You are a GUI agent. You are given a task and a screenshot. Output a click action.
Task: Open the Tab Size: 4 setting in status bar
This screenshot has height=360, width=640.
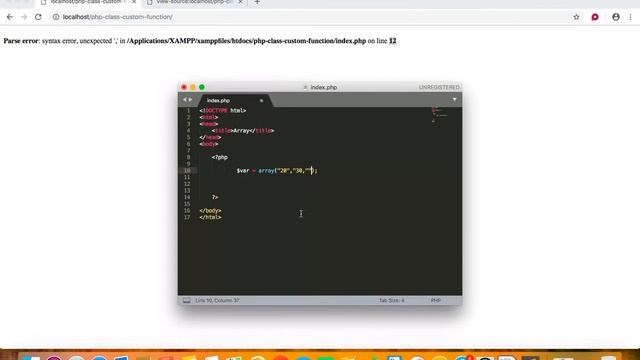point(391,300)
